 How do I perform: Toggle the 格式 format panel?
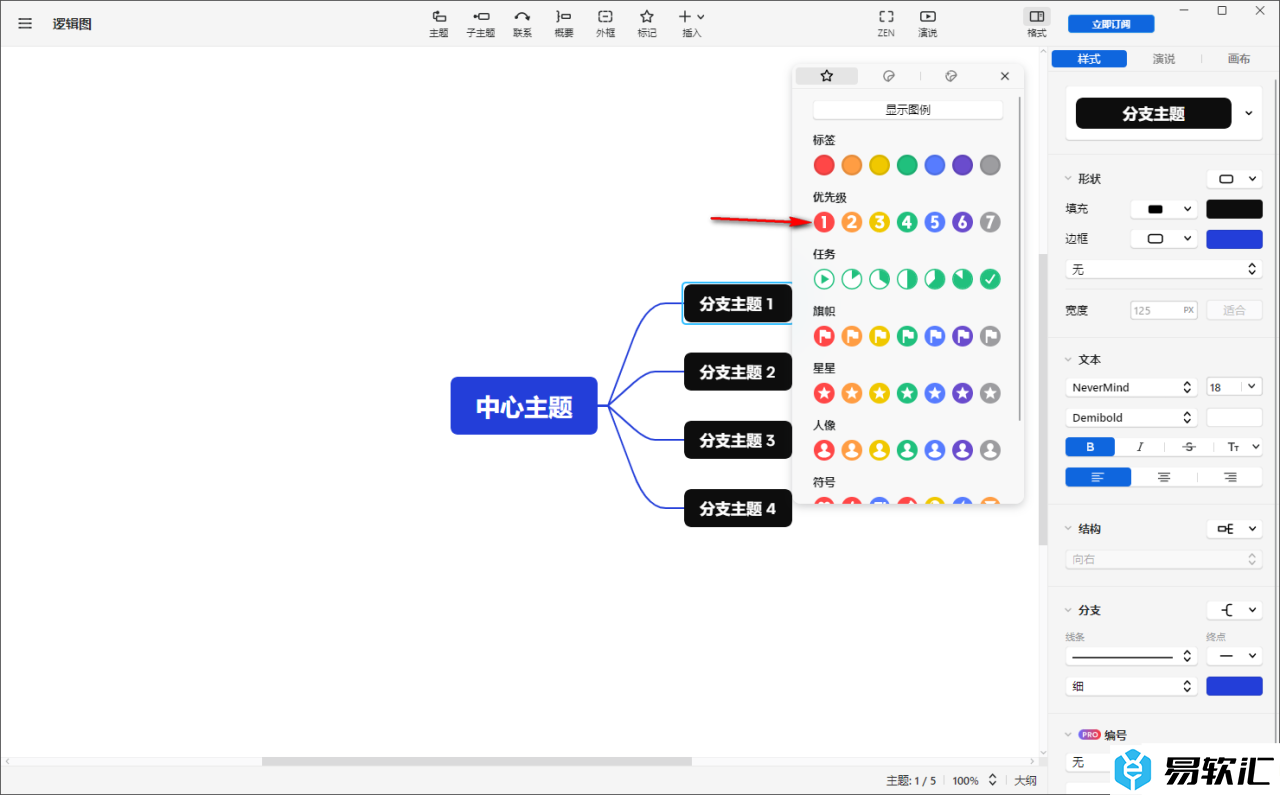1037,24
